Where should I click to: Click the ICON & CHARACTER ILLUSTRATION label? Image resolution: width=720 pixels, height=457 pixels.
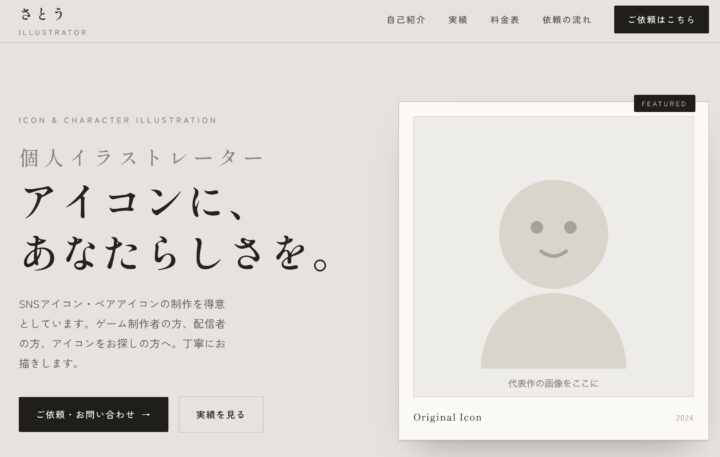pyautogui.click(x=118, y=120)
